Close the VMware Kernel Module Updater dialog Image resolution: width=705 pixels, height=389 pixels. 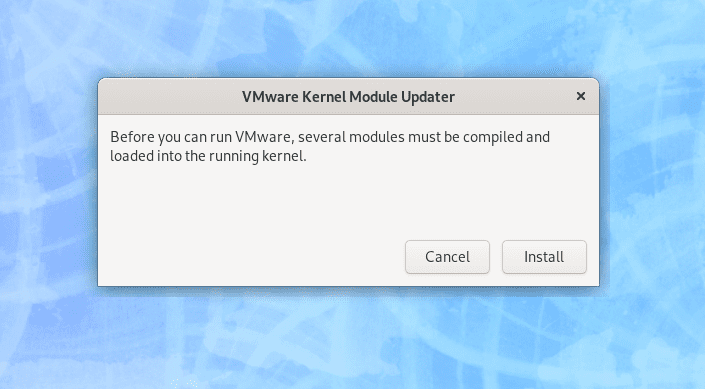581,96
